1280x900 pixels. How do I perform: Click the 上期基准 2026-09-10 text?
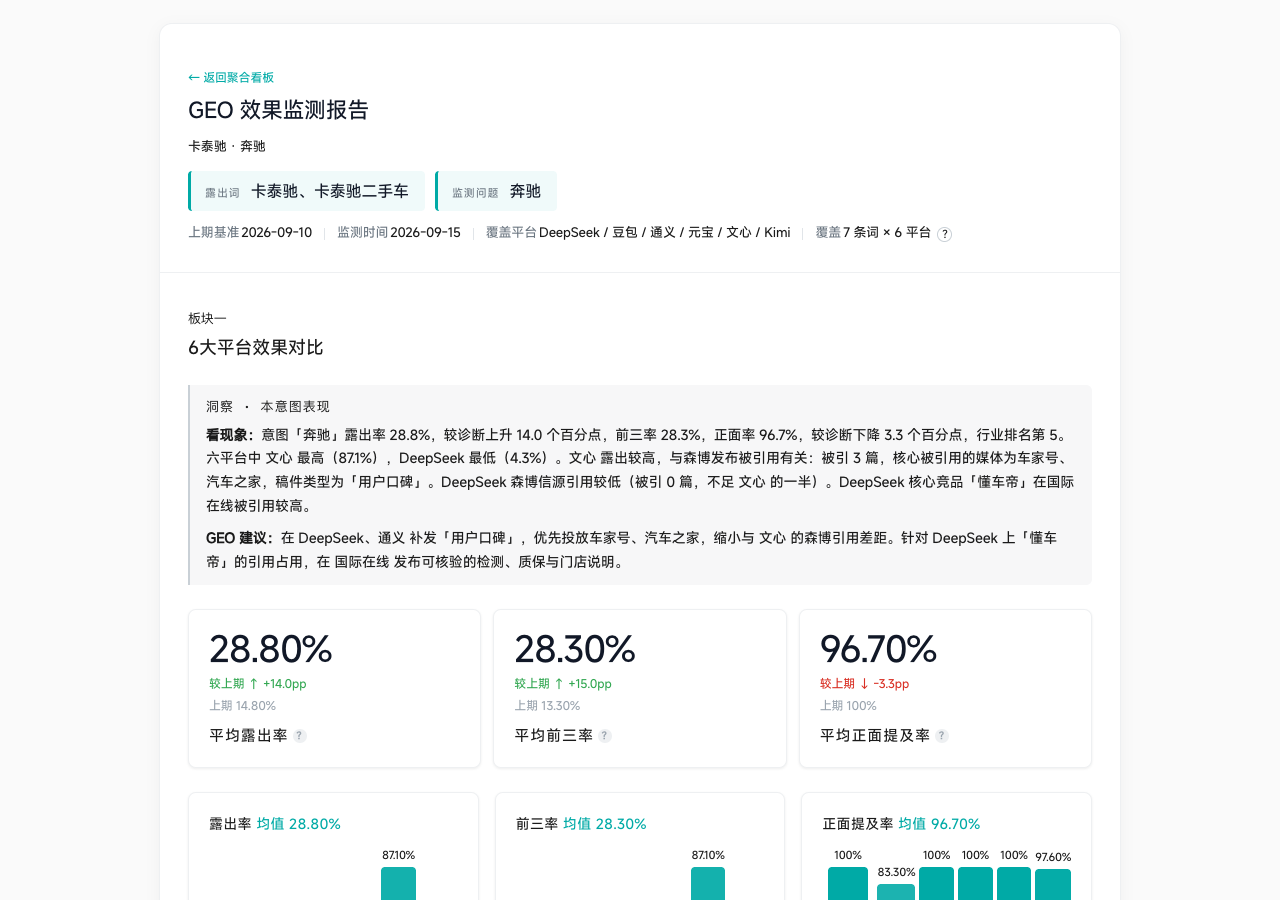tap(250, 233)
